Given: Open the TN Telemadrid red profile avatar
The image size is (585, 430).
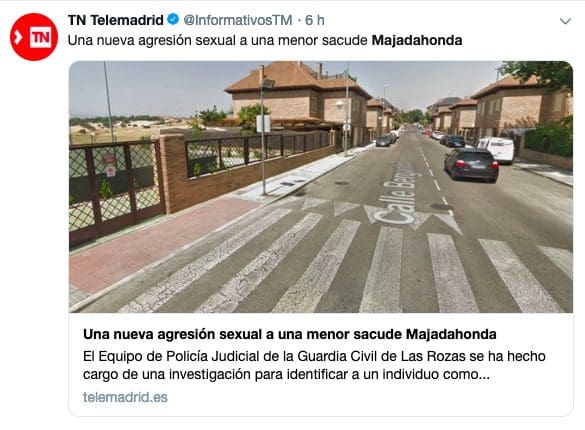Looking at the screenshot, I should click(34, 37).
